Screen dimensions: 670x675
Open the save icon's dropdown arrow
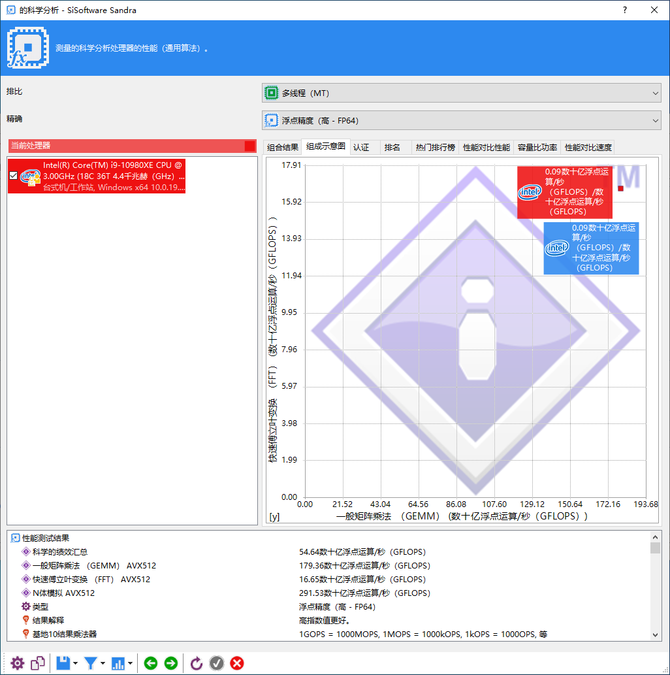(x=75, y=664)
